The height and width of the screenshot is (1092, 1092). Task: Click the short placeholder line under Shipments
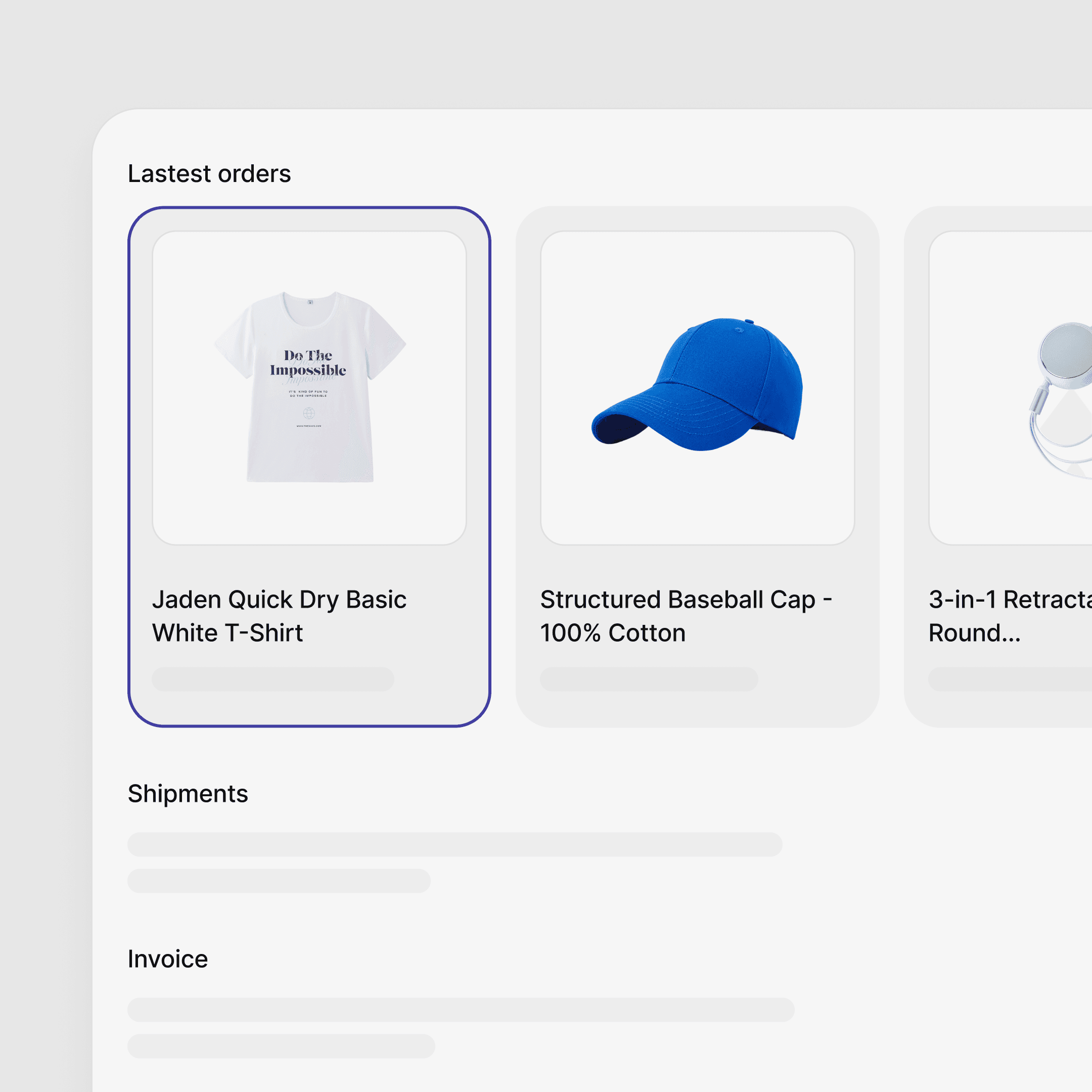pyautogui.click(x=279, y=881)
